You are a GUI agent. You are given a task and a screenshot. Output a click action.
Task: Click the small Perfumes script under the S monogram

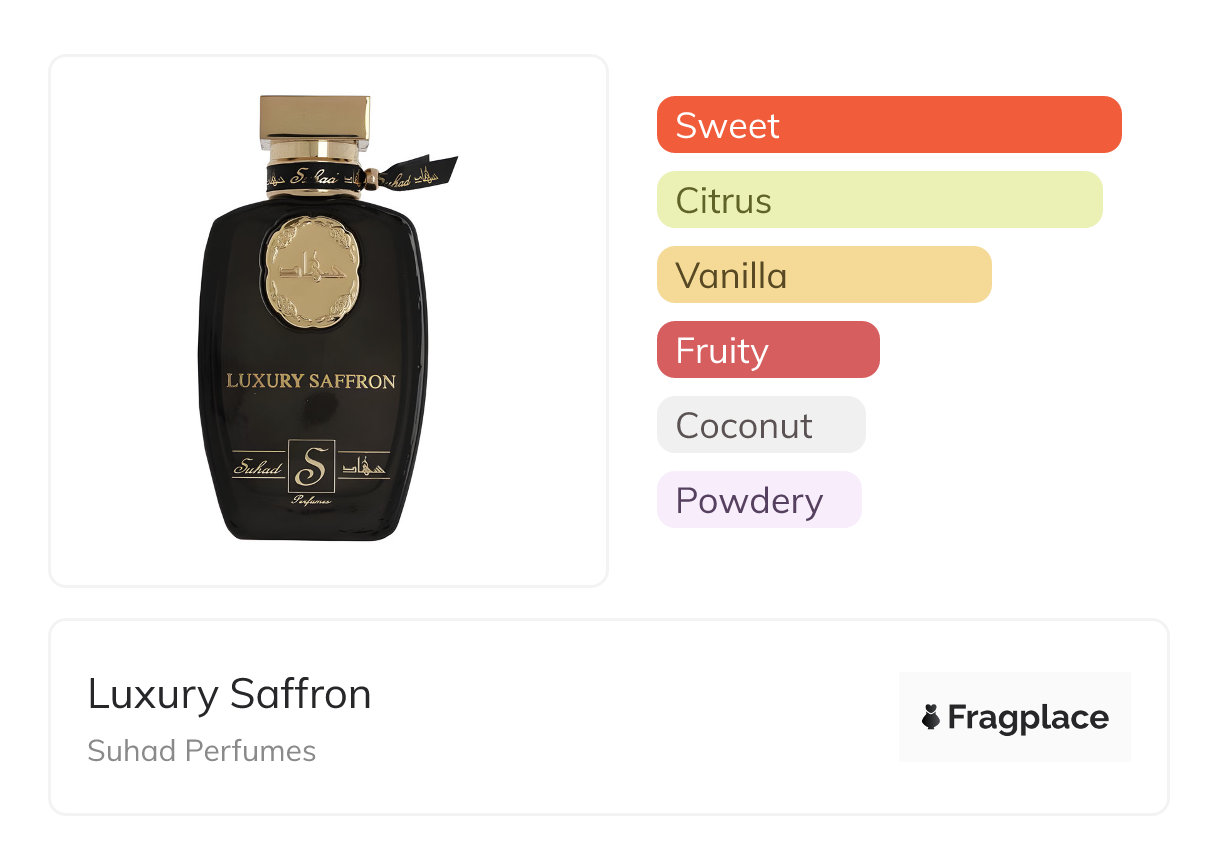(312, 499)
